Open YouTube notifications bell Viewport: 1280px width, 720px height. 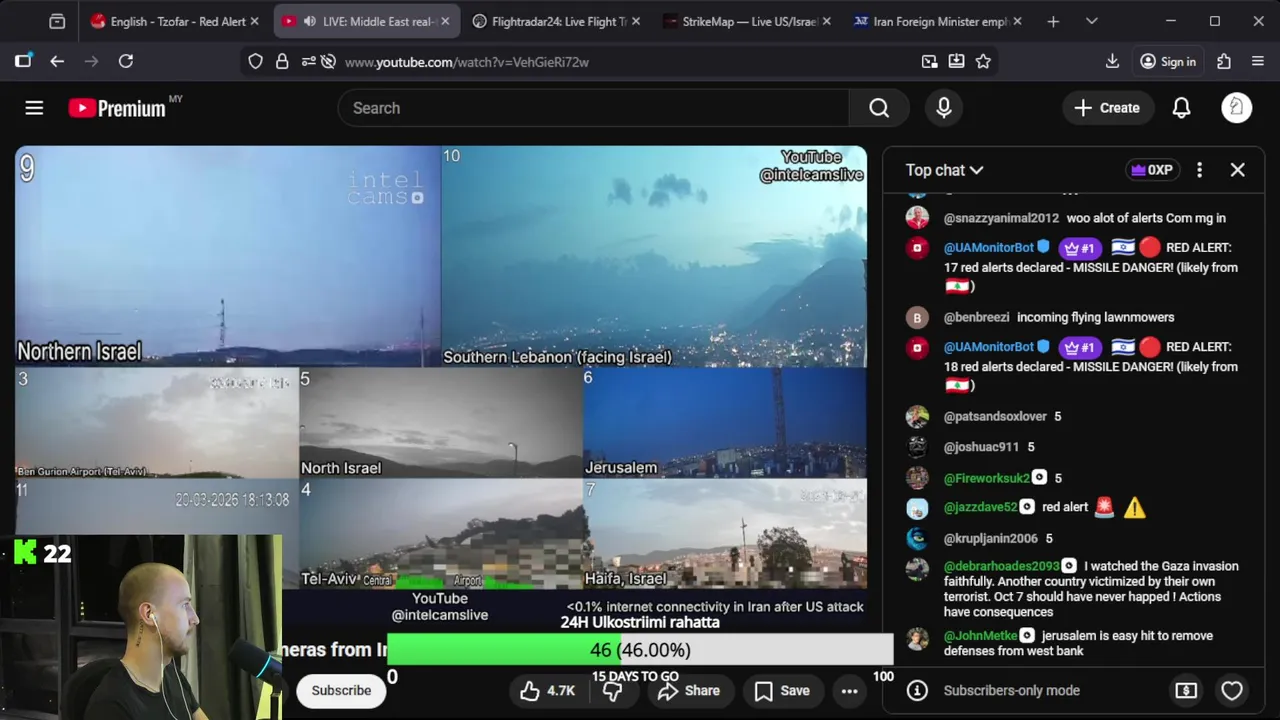(1181, 108)
